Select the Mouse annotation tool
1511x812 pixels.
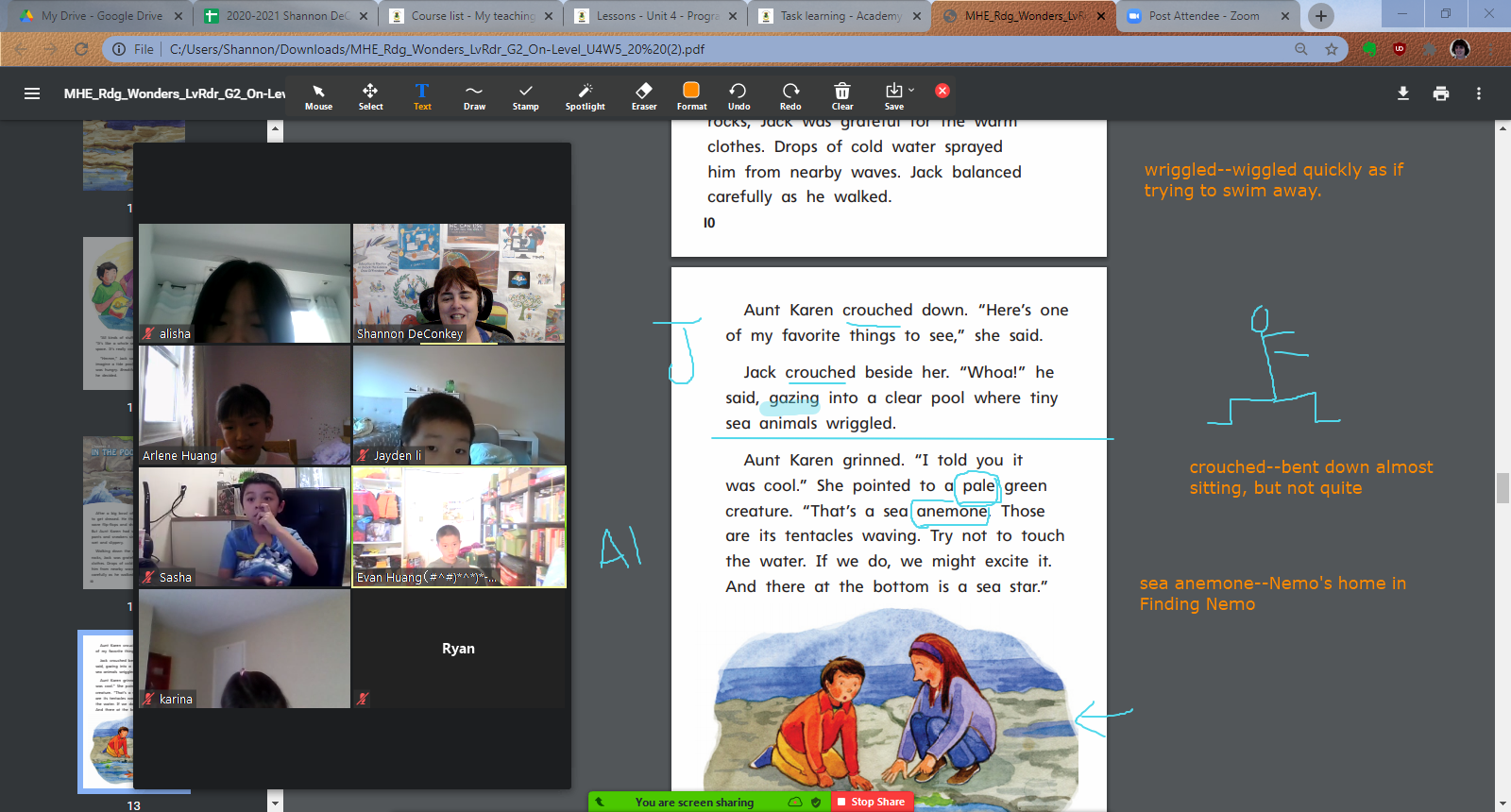pyautogui.click(x=318, y=95)
